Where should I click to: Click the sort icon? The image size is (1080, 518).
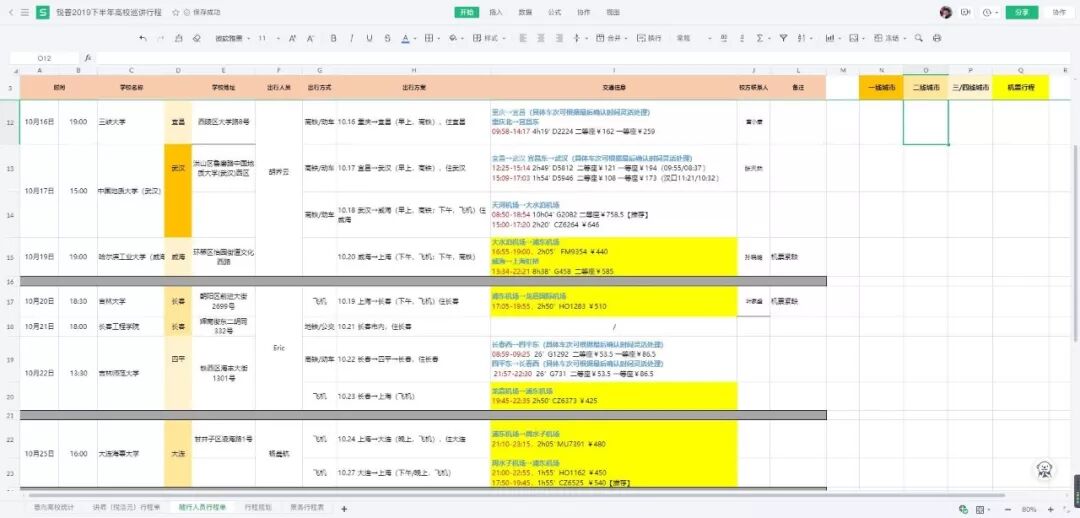click(x=801, y=39)
